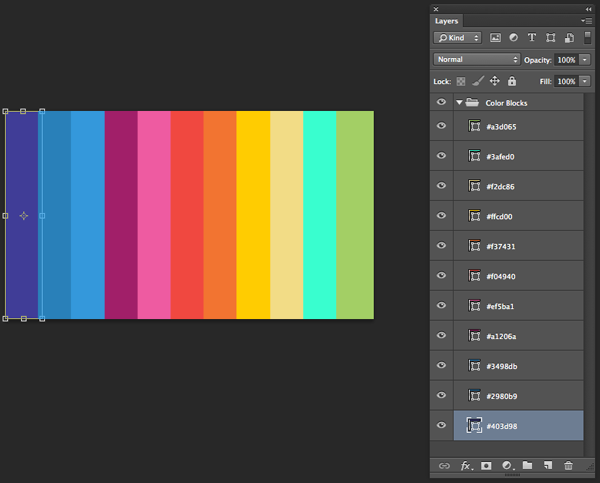This screenshot has width=600, height=483.
Task: Select the #a1206a layer name
Action: [x=501, y=336]
